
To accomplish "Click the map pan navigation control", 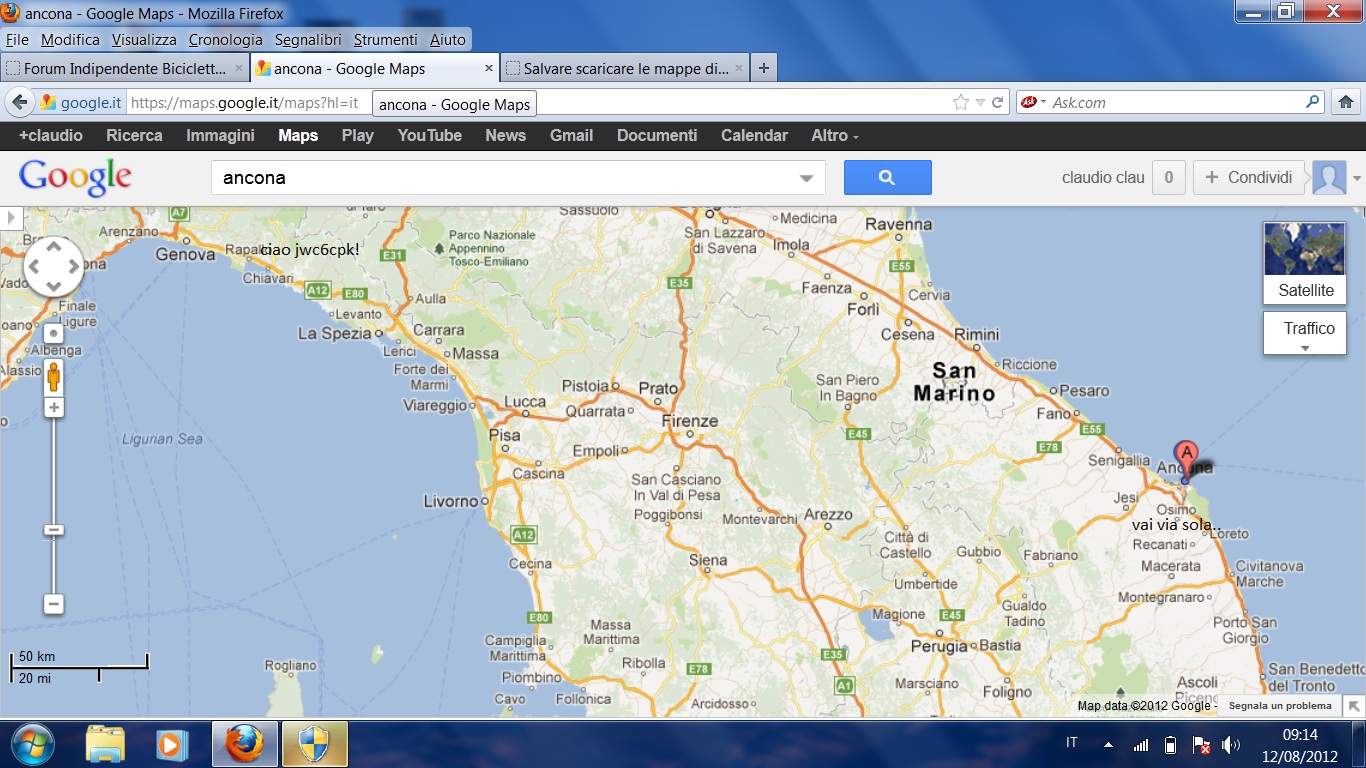I will point(54,267).
